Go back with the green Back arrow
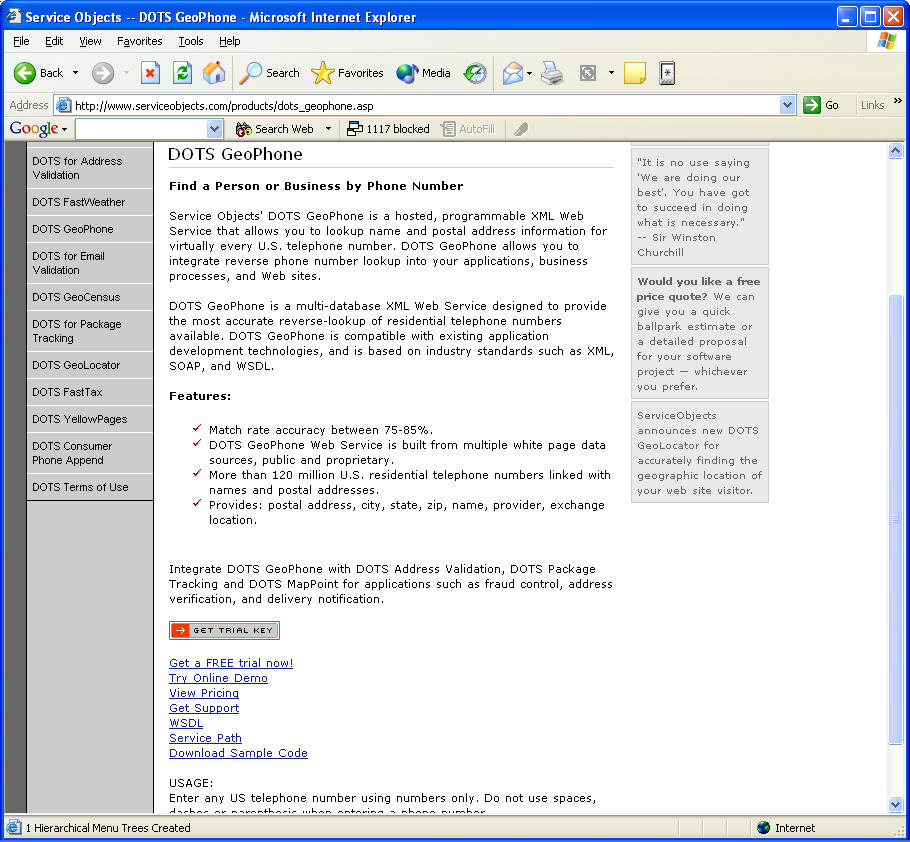 (38, 73)
